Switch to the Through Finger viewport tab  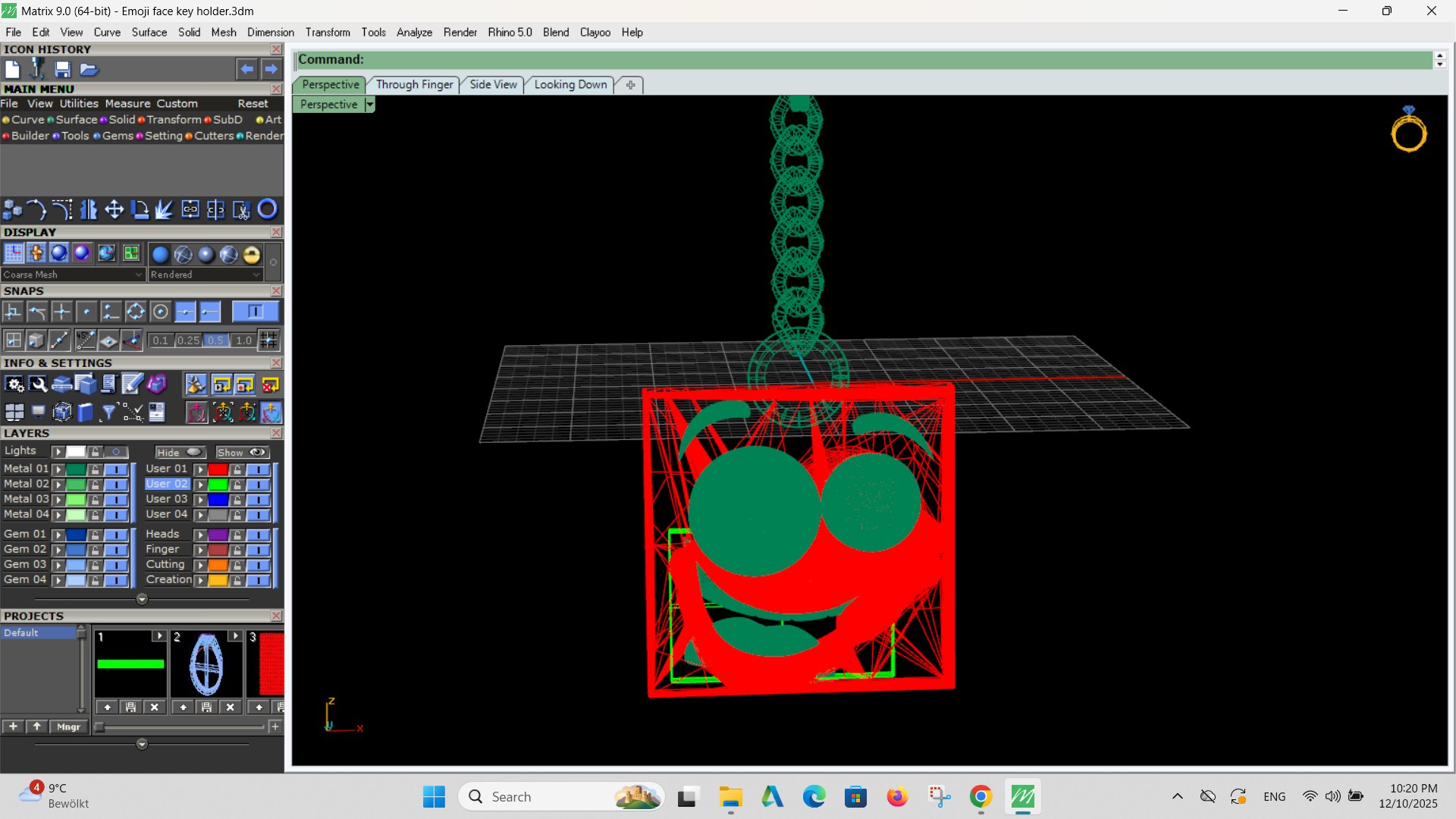click(414, 85)
